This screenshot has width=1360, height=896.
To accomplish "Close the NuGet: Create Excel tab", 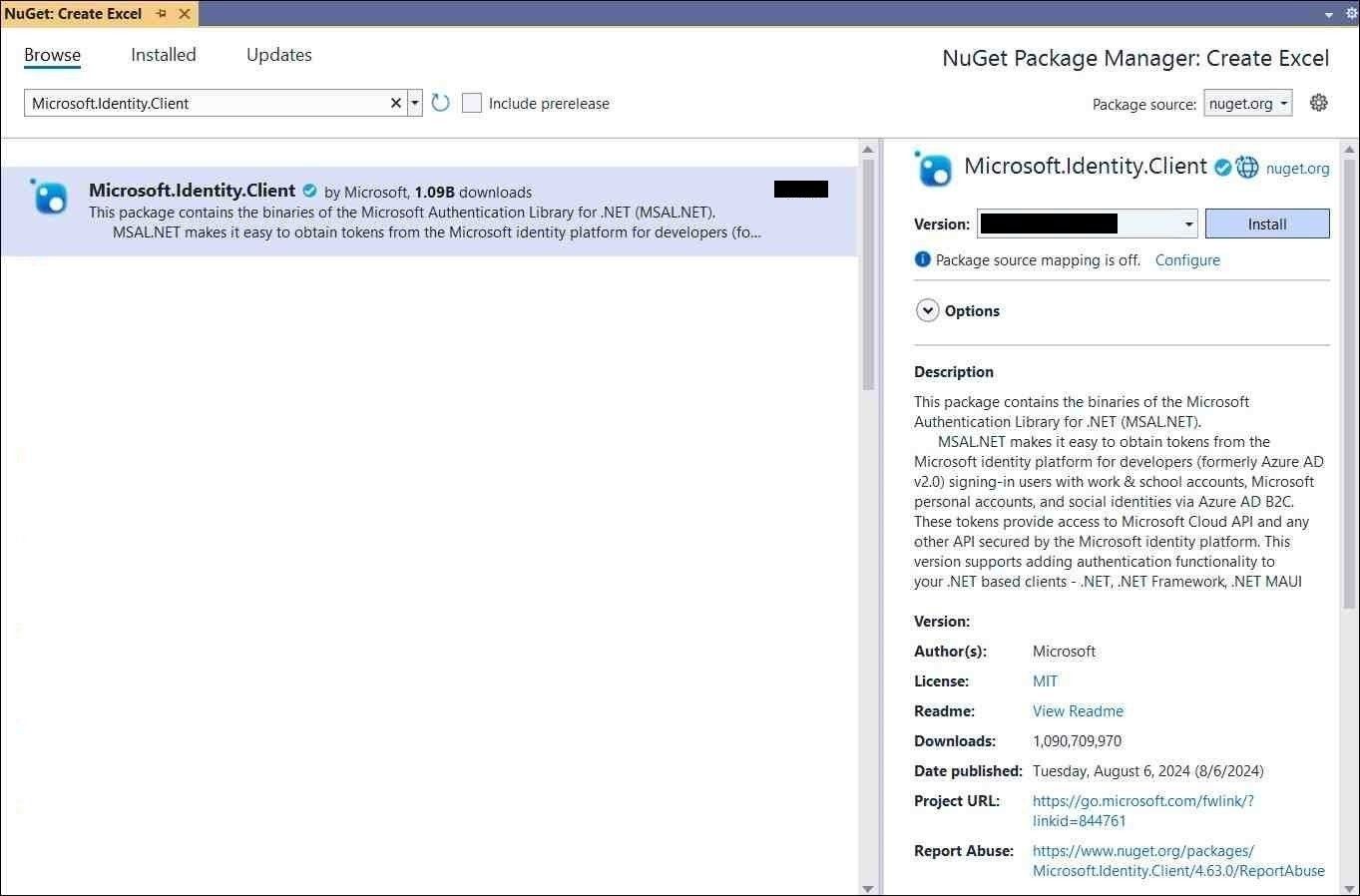I will click(185, 14).
